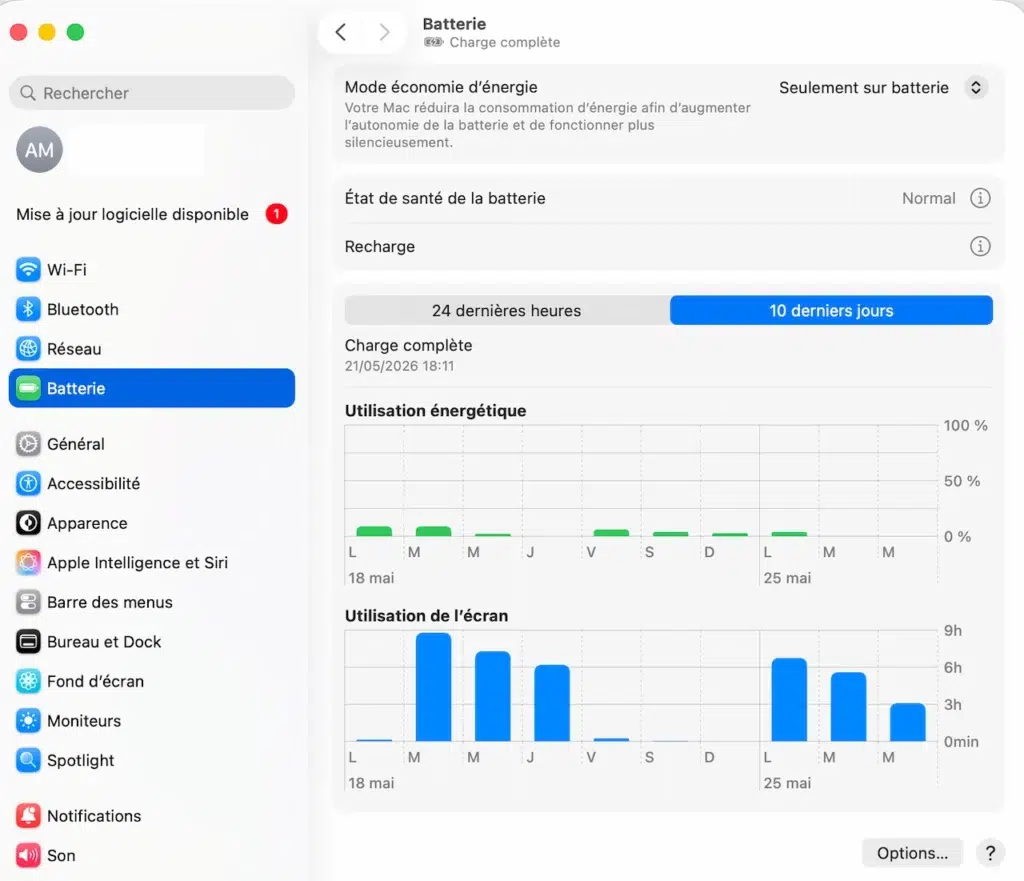Click Apple Intelligence et Siri icon

click(28, 562)
